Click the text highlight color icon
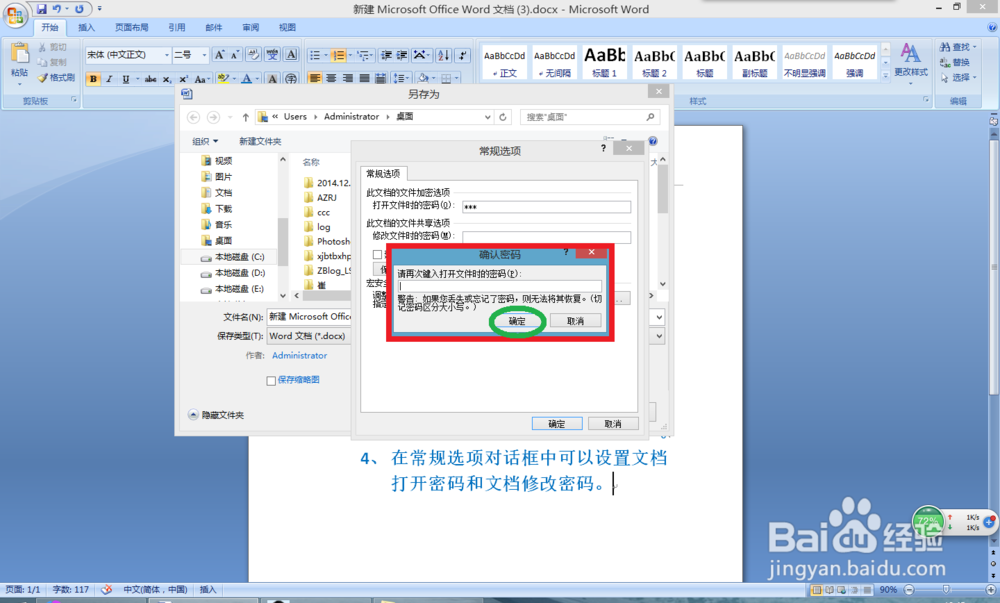The width and height of the screenshot is (1000, 603). pos(223,79)
